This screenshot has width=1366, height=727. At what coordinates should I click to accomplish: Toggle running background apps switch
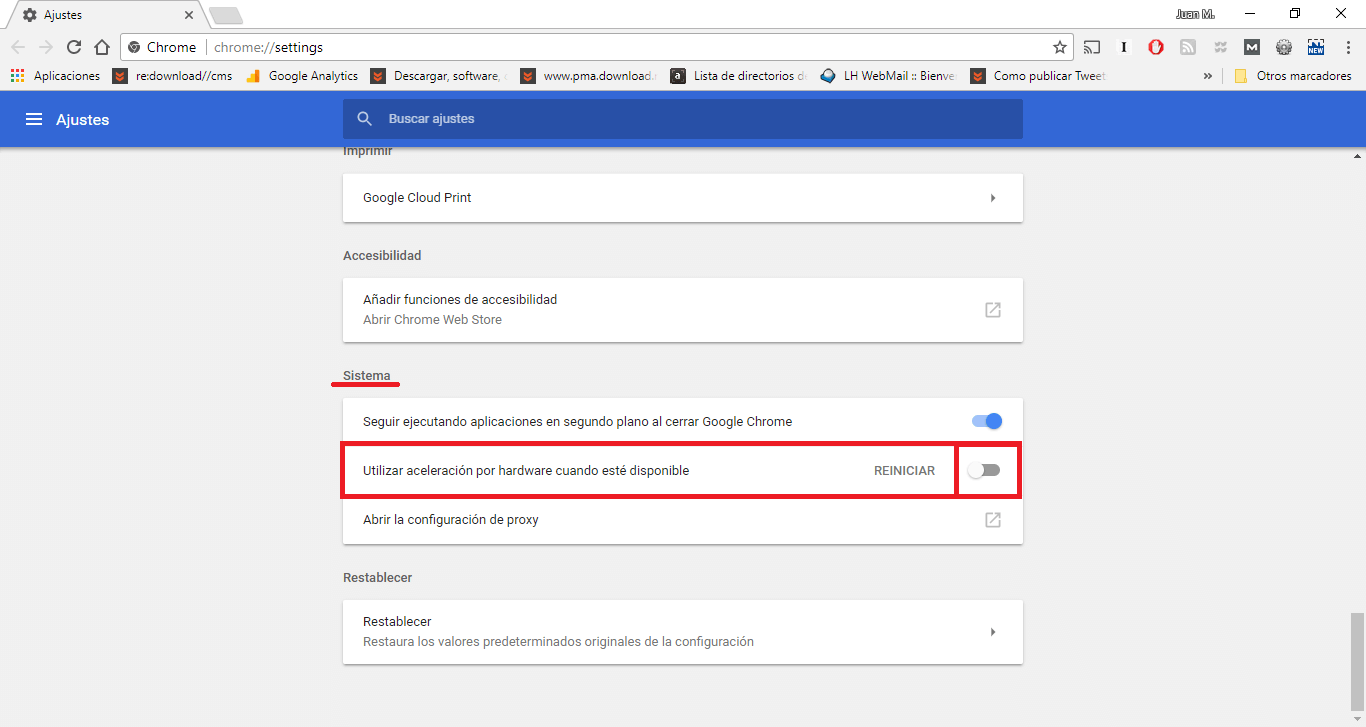(x=987, y=422)
